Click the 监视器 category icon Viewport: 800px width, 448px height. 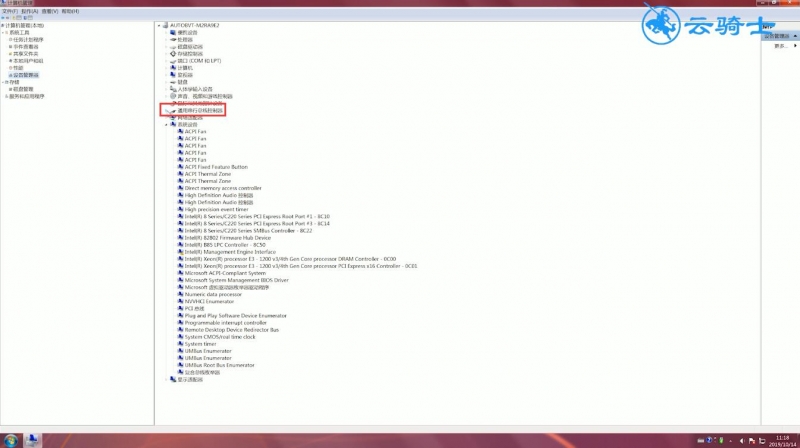pos(173,75)
